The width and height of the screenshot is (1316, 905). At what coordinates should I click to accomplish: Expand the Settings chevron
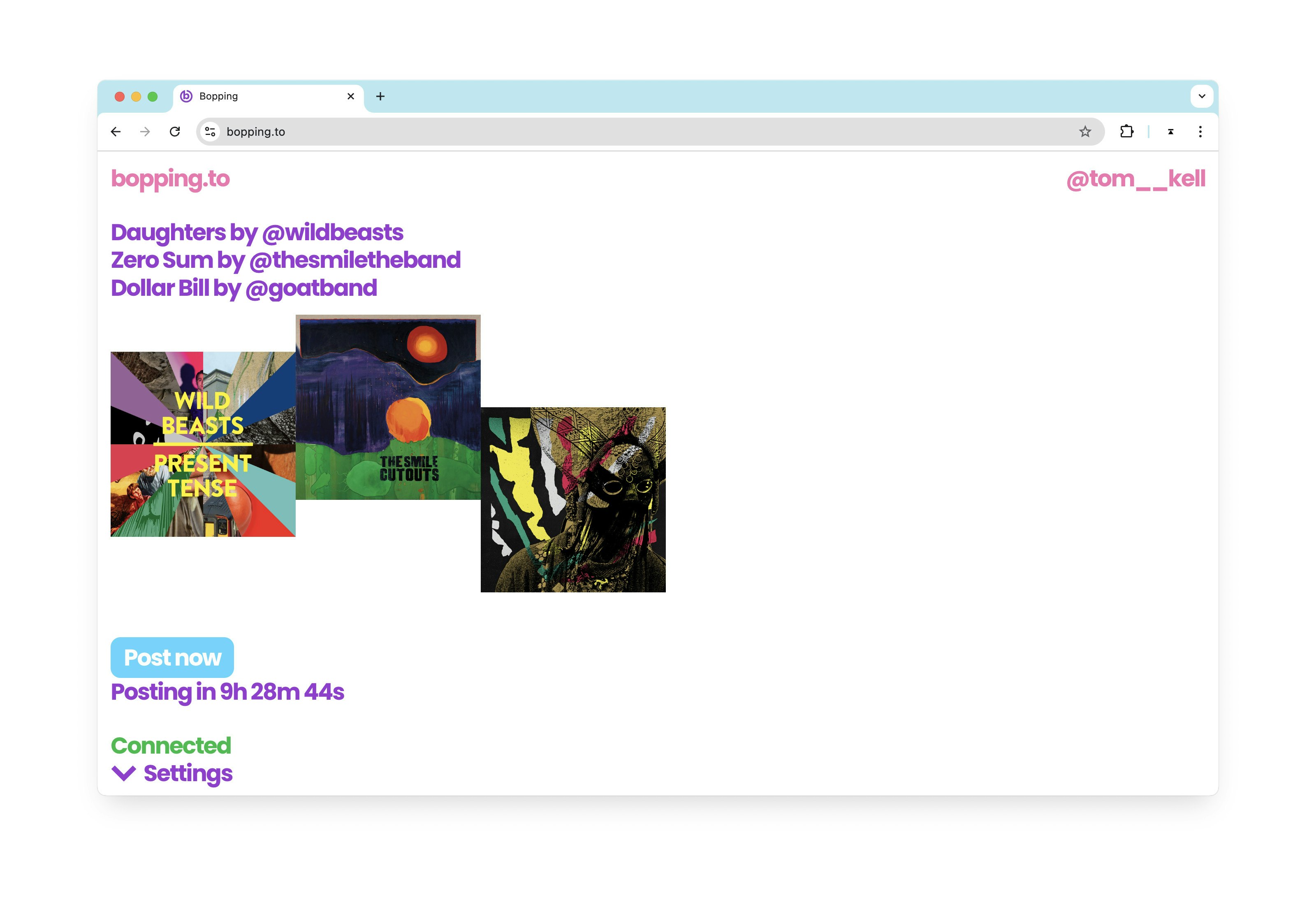tap(123, 773)
